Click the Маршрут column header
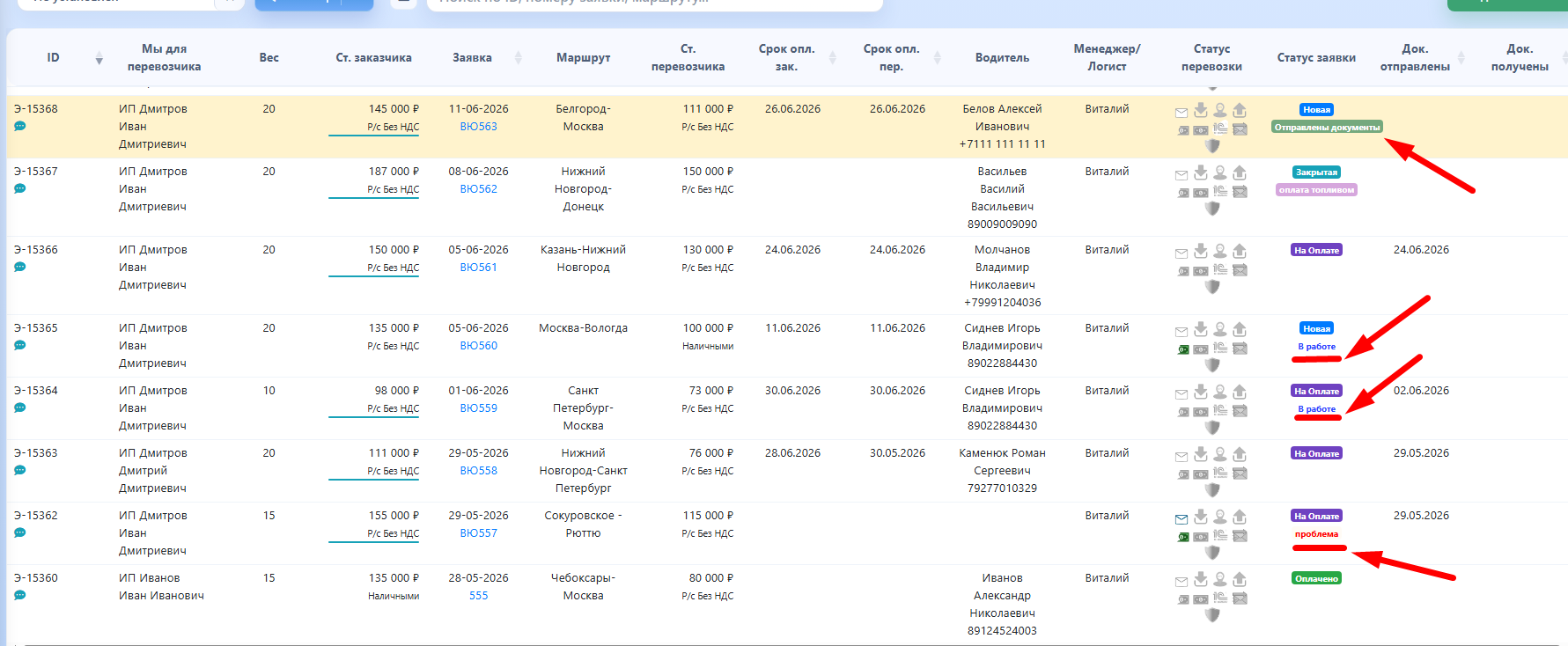1568x646 pixels. click(583, 58)
